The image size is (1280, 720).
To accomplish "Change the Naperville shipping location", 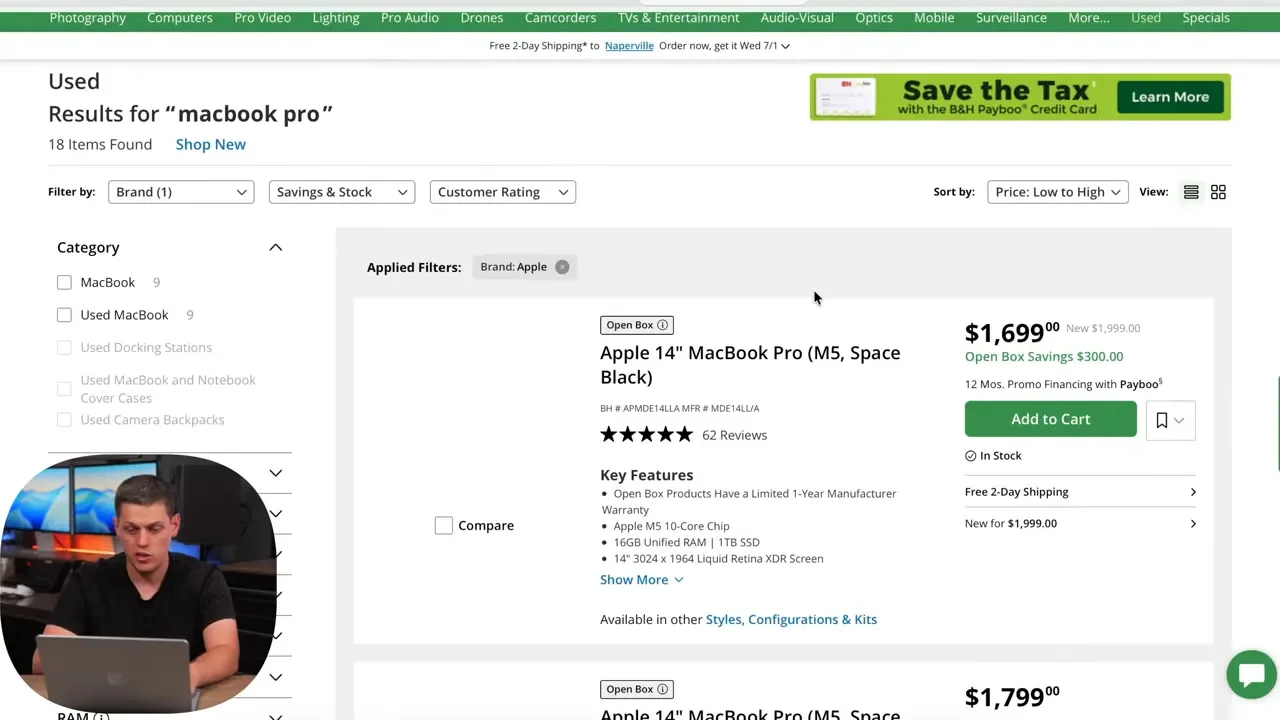I will (629, 46).
